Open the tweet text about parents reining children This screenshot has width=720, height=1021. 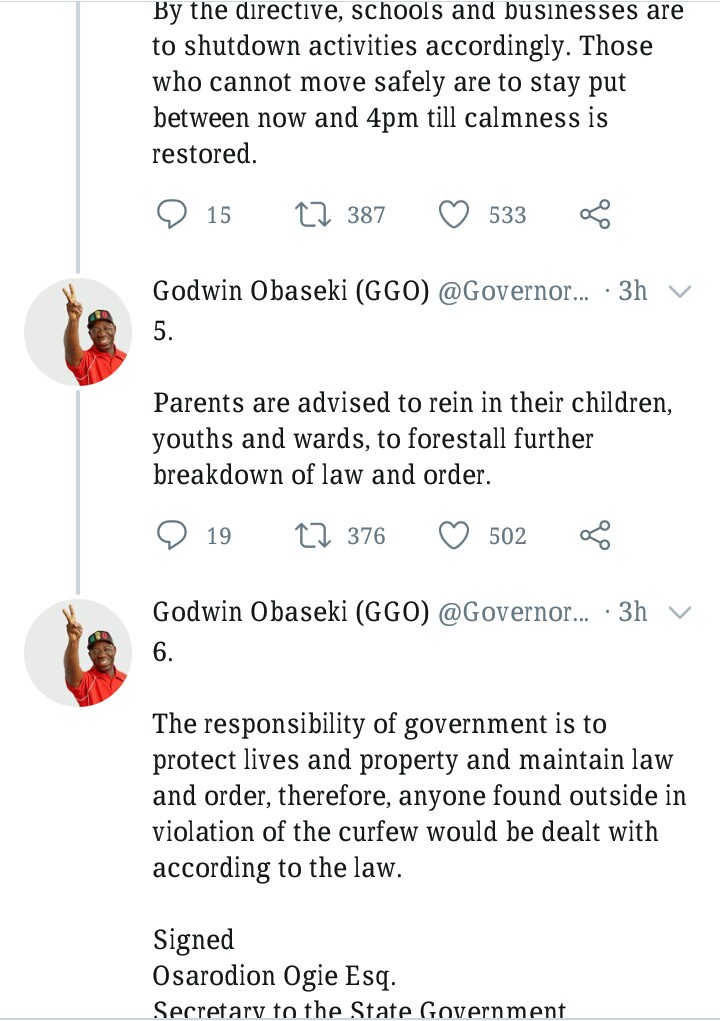pos(408,439)
